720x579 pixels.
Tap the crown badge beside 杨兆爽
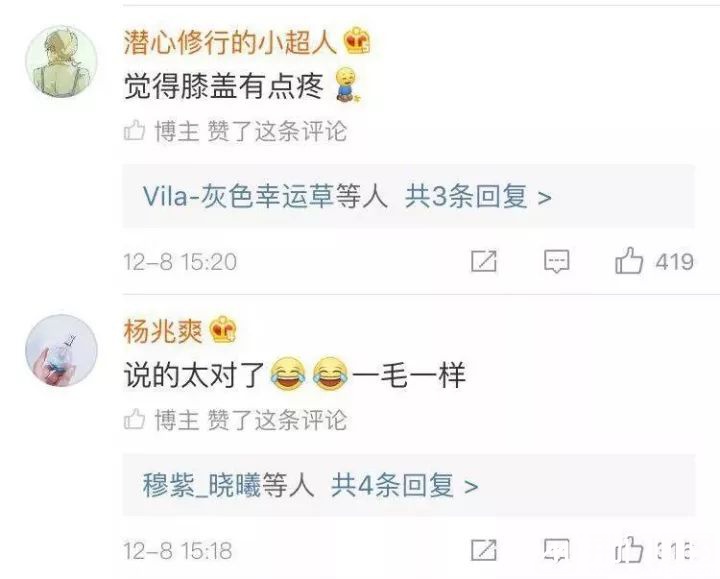(223, 330)
